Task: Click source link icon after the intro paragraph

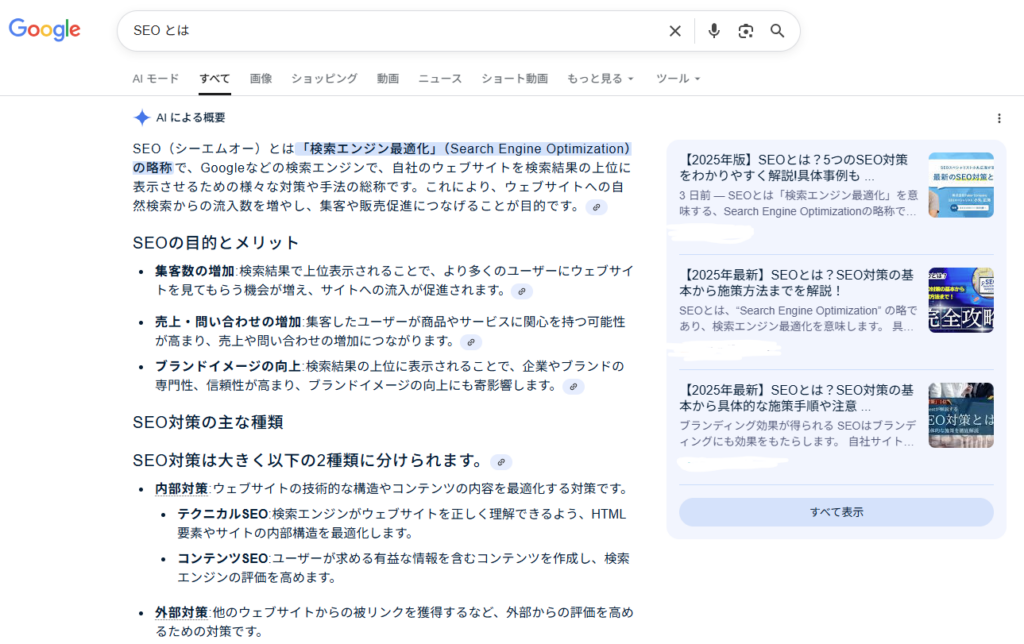Action: 596,207
